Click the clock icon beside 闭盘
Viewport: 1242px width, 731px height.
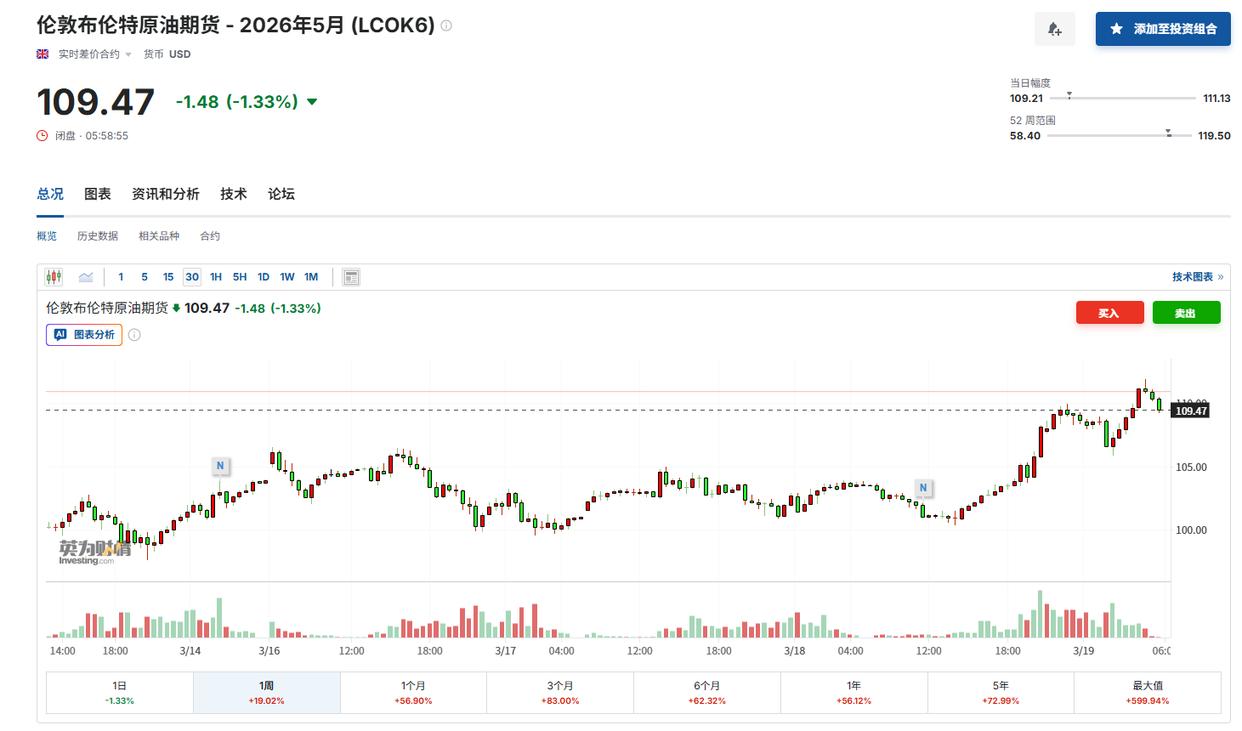point(42,135)
